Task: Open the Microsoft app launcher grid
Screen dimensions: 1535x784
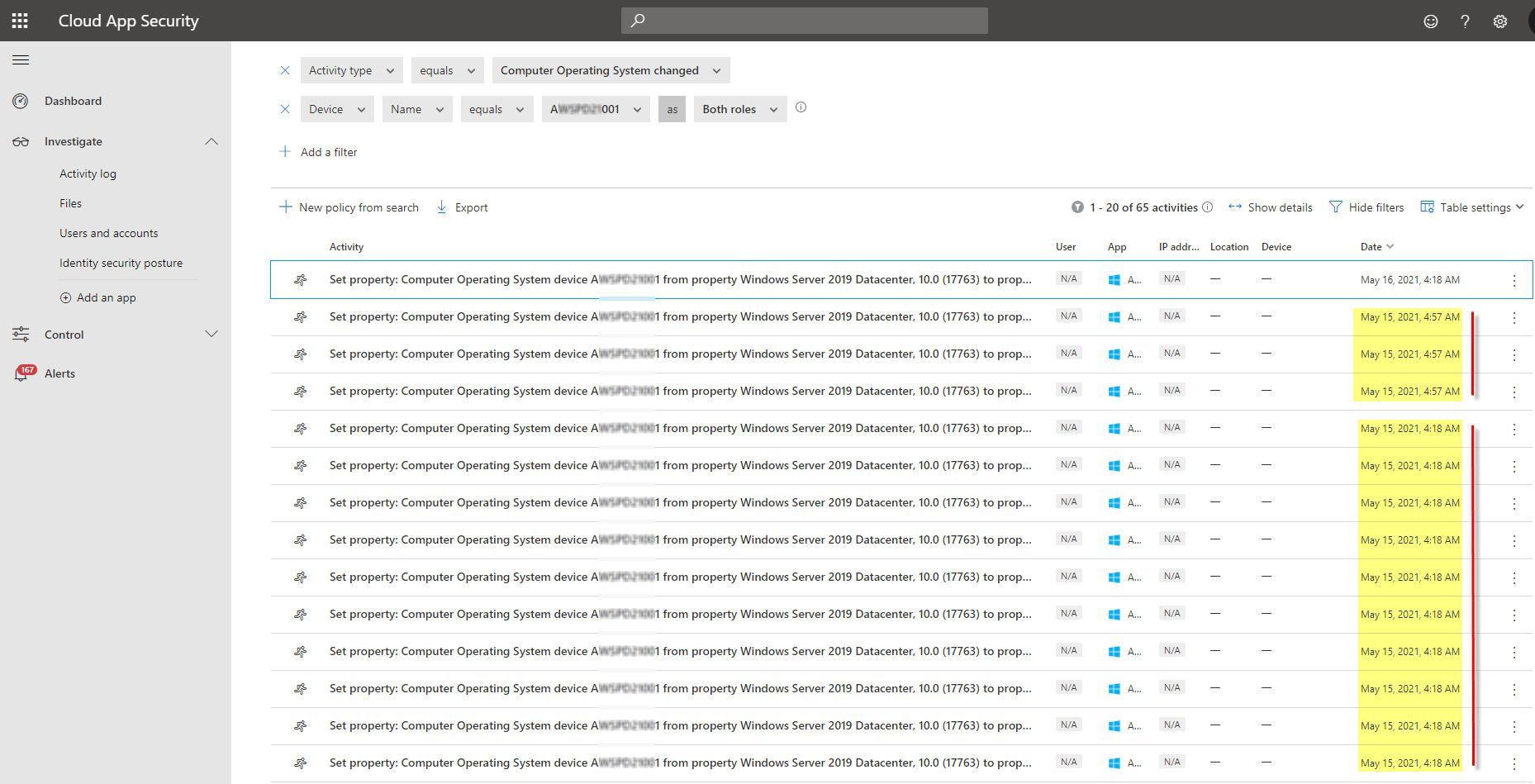Action: click(18, 21)
